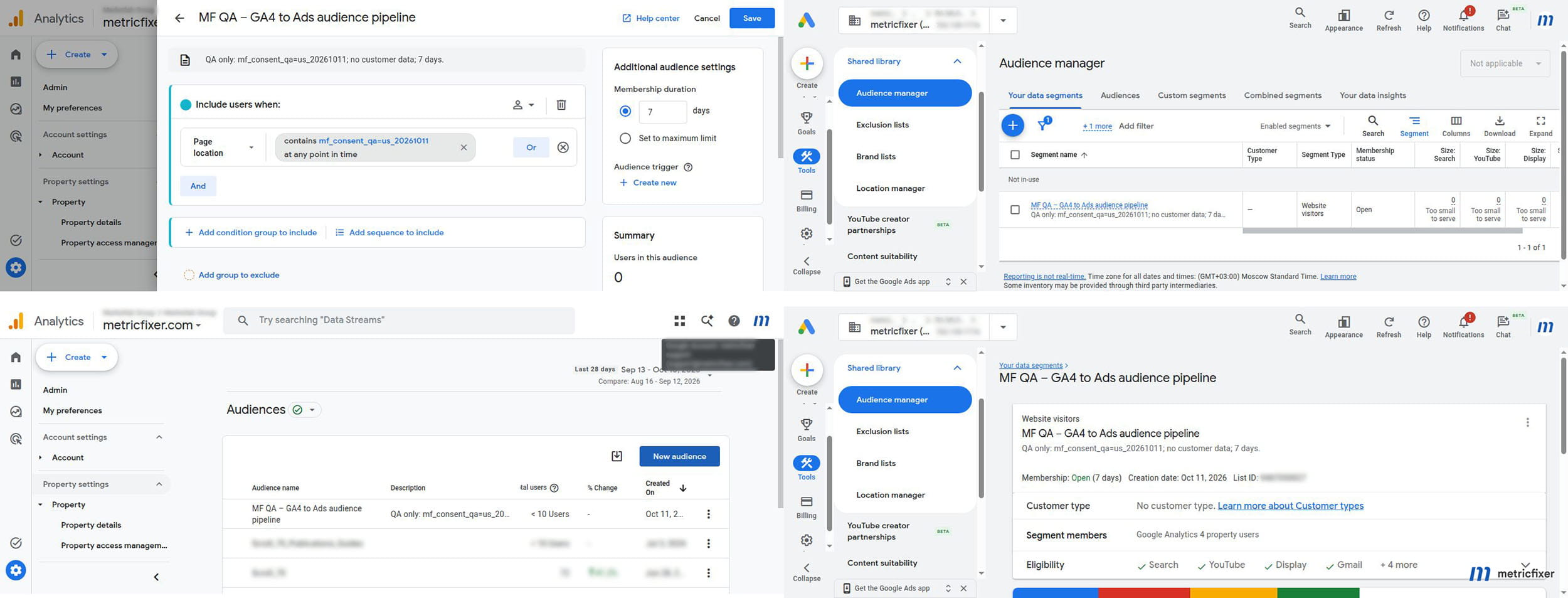Open Tools in the segment detail window's left rail
The width and height of the screenshot is (1568, 598).
807,467
